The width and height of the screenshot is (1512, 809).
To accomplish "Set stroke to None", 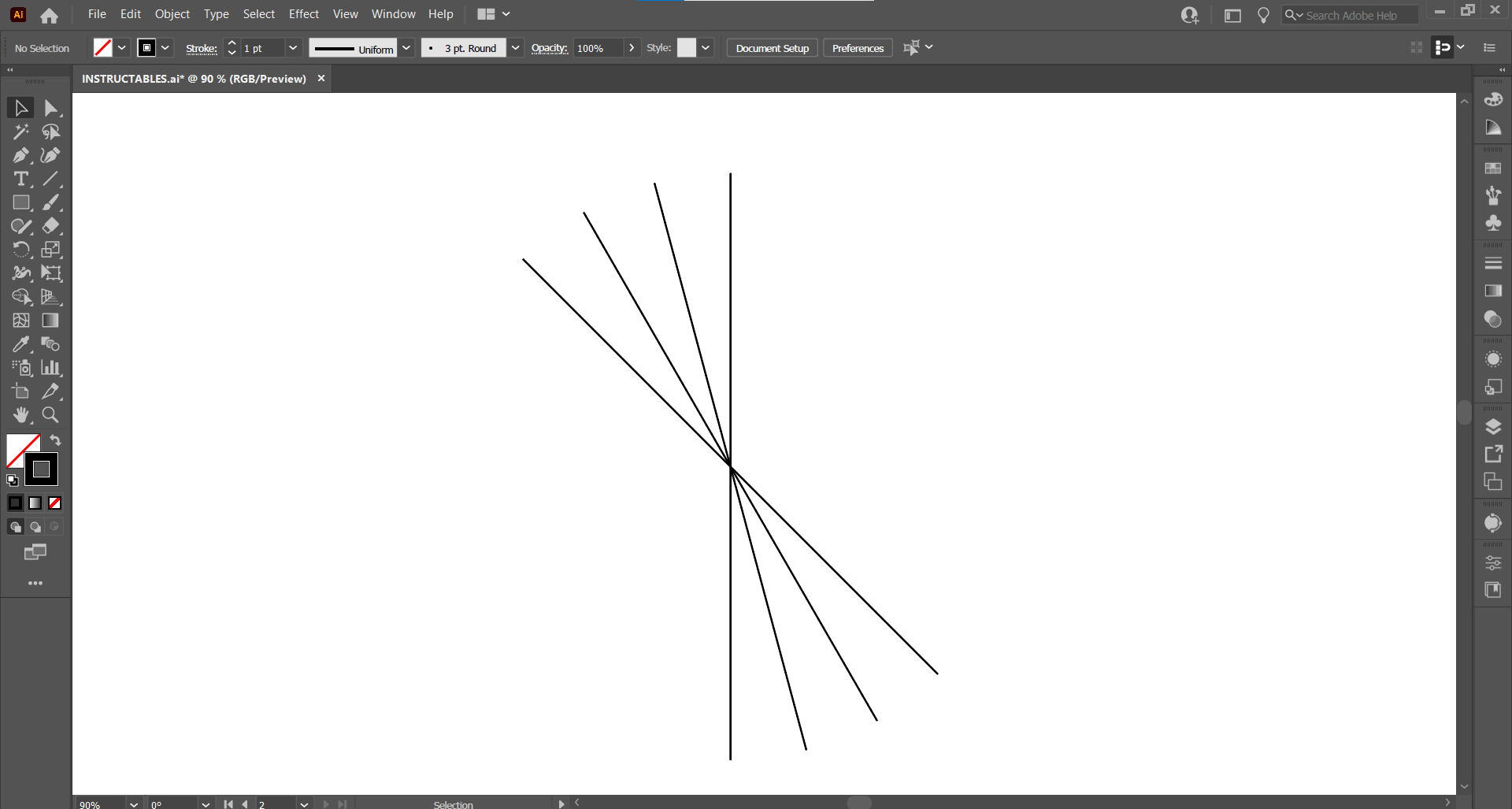I will point(55,503).
